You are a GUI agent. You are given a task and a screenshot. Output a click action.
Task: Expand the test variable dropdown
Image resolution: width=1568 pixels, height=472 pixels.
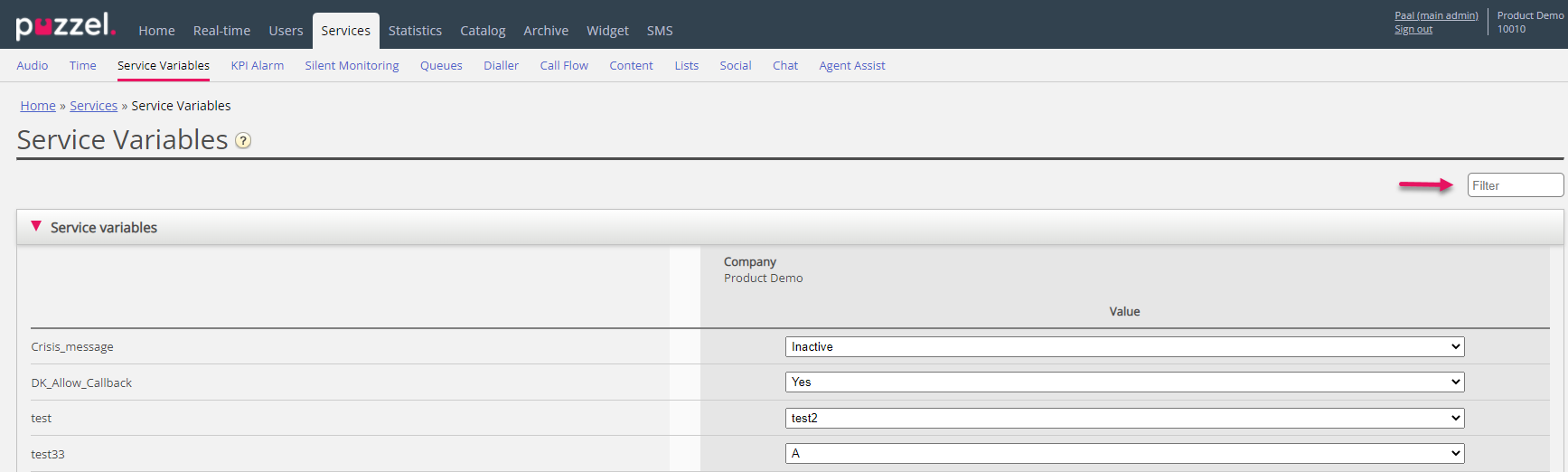[x=1123, y=418]
